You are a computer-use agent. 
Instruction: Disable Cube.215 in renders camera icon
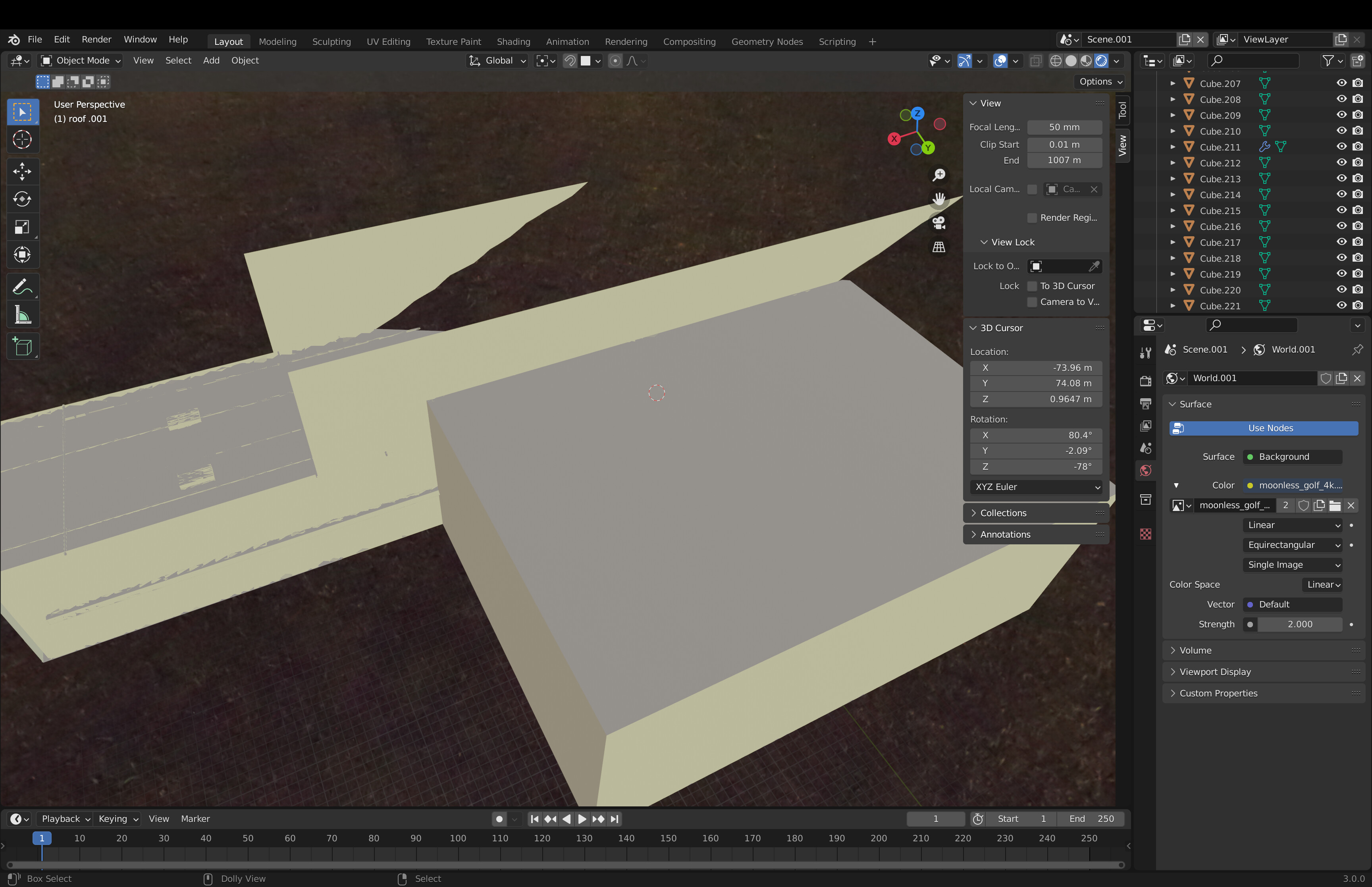1358,210
